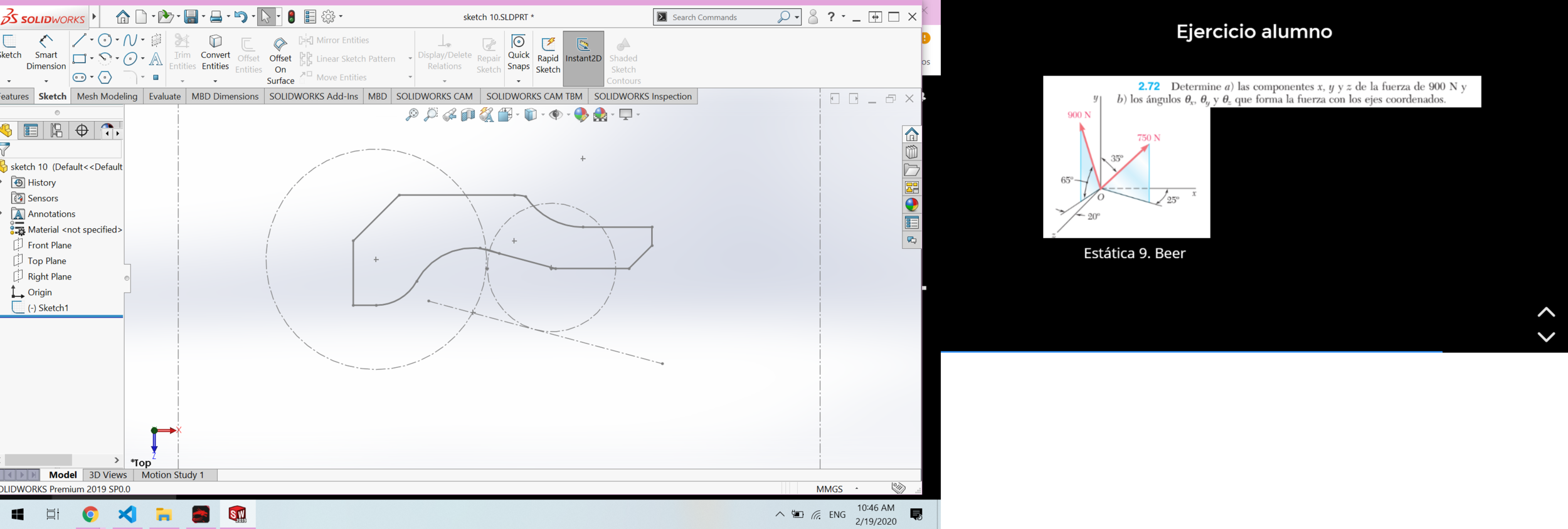The width and height of the screenshot is (1568, 529).
Task: Open Design Library in task pane
Action: pyautogui.click(x=911, y=152)
